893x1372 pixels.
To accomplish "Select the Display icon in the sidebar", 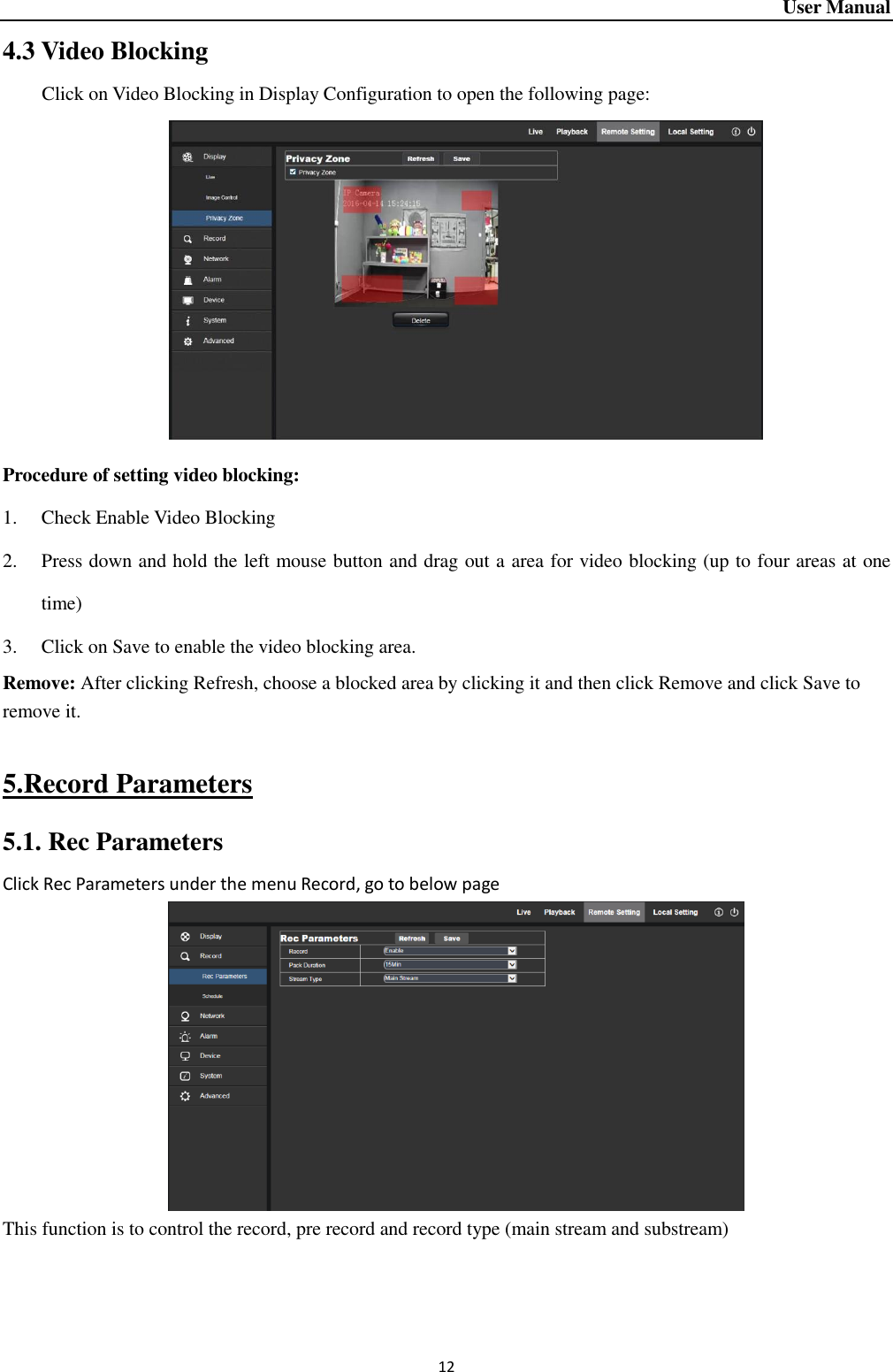I will coord(187,157).
